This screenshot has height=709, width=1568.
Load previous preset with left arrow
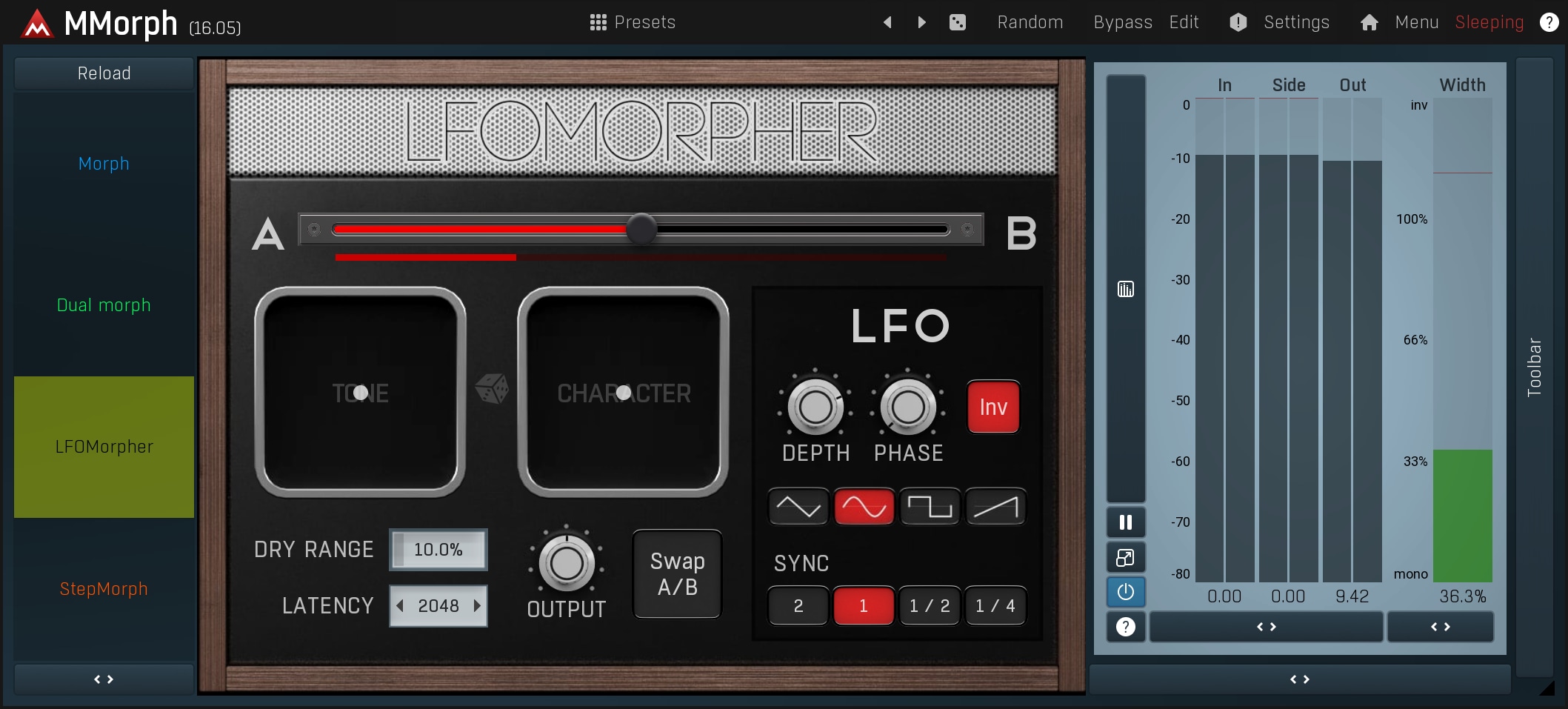(887, 22)
